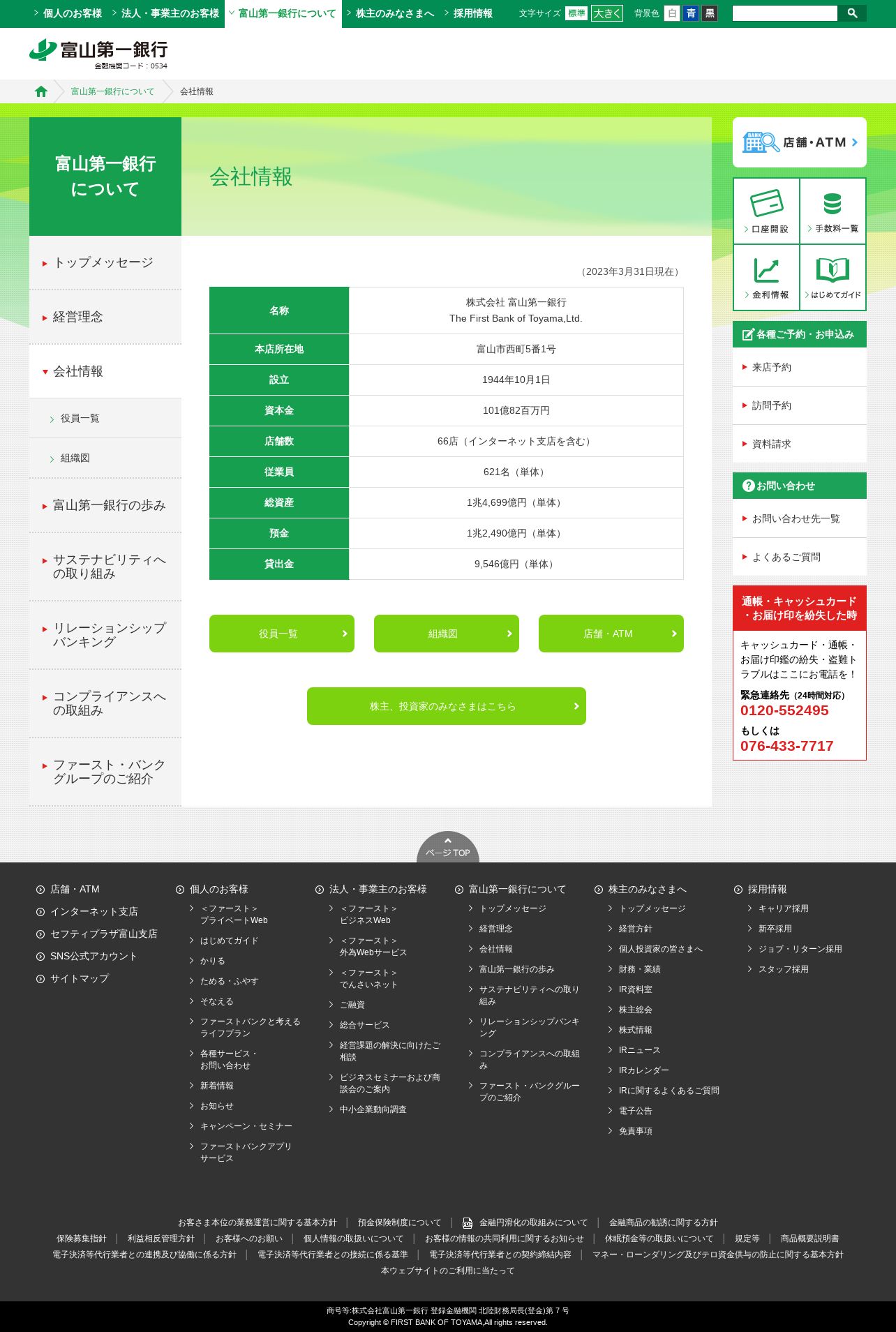Open 個人のお客様 top menu
This screenshot has width=896, height=1332.
coord(68,13)
